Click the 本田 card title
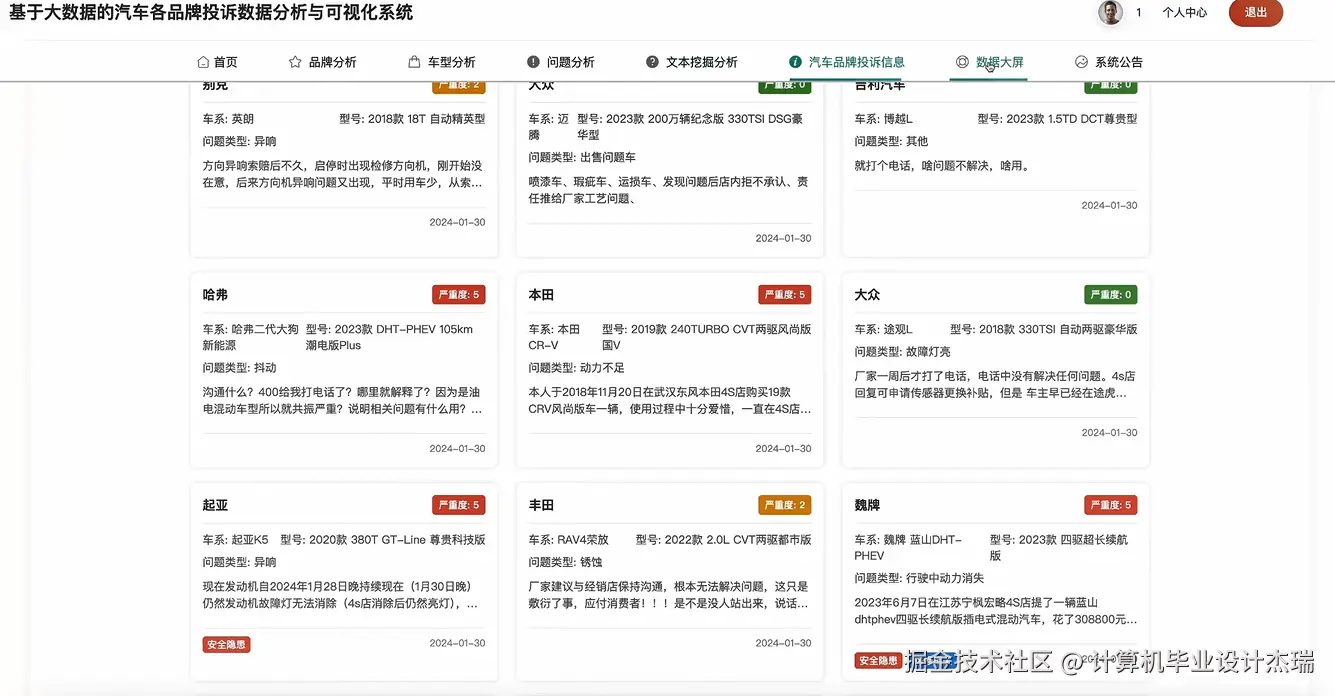Screen dimensions: 1335x696 click(541, 295)
